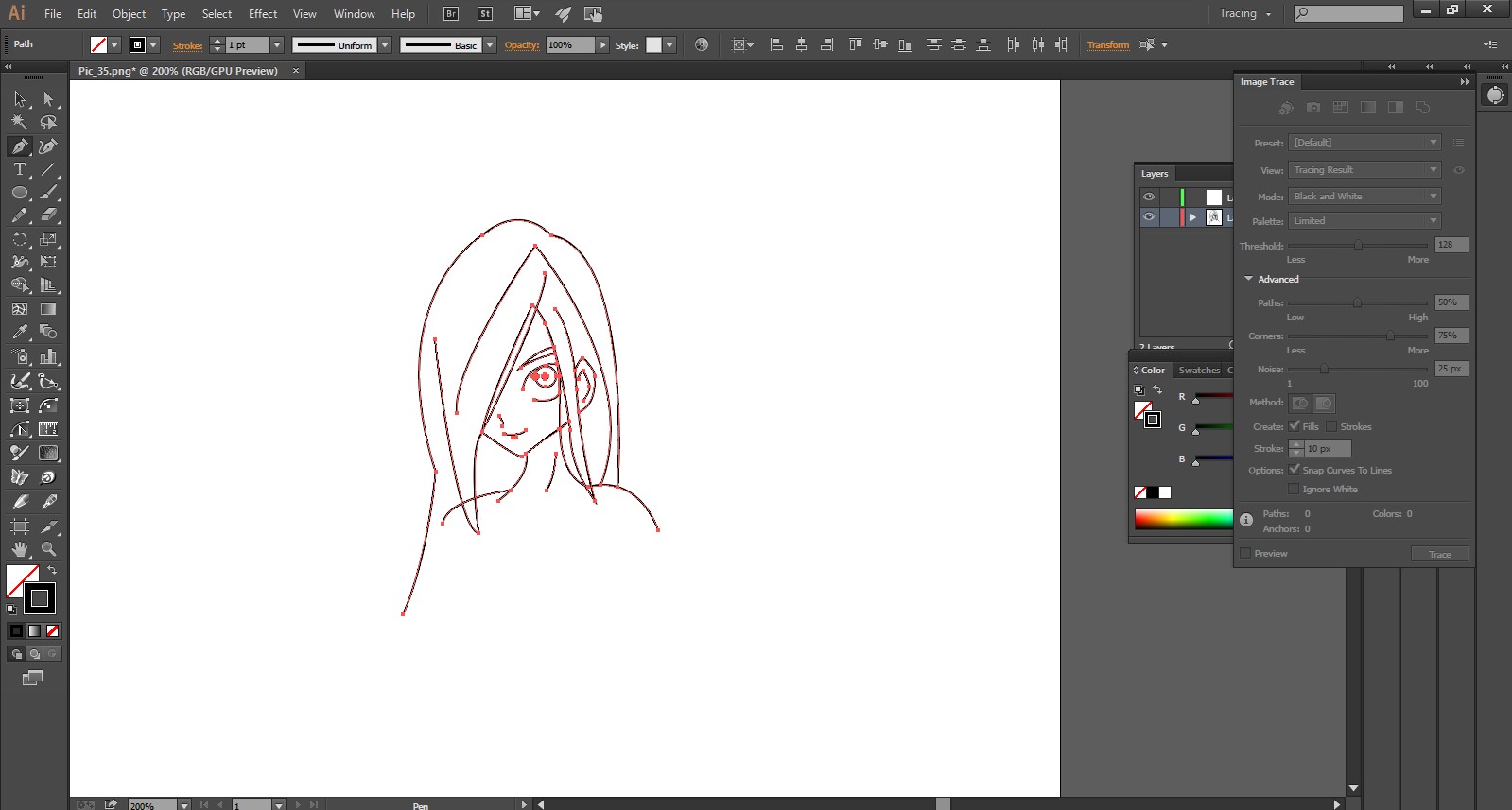
Task: Click the Black and White trace preset icon
Action: [x=1395, y=108]
